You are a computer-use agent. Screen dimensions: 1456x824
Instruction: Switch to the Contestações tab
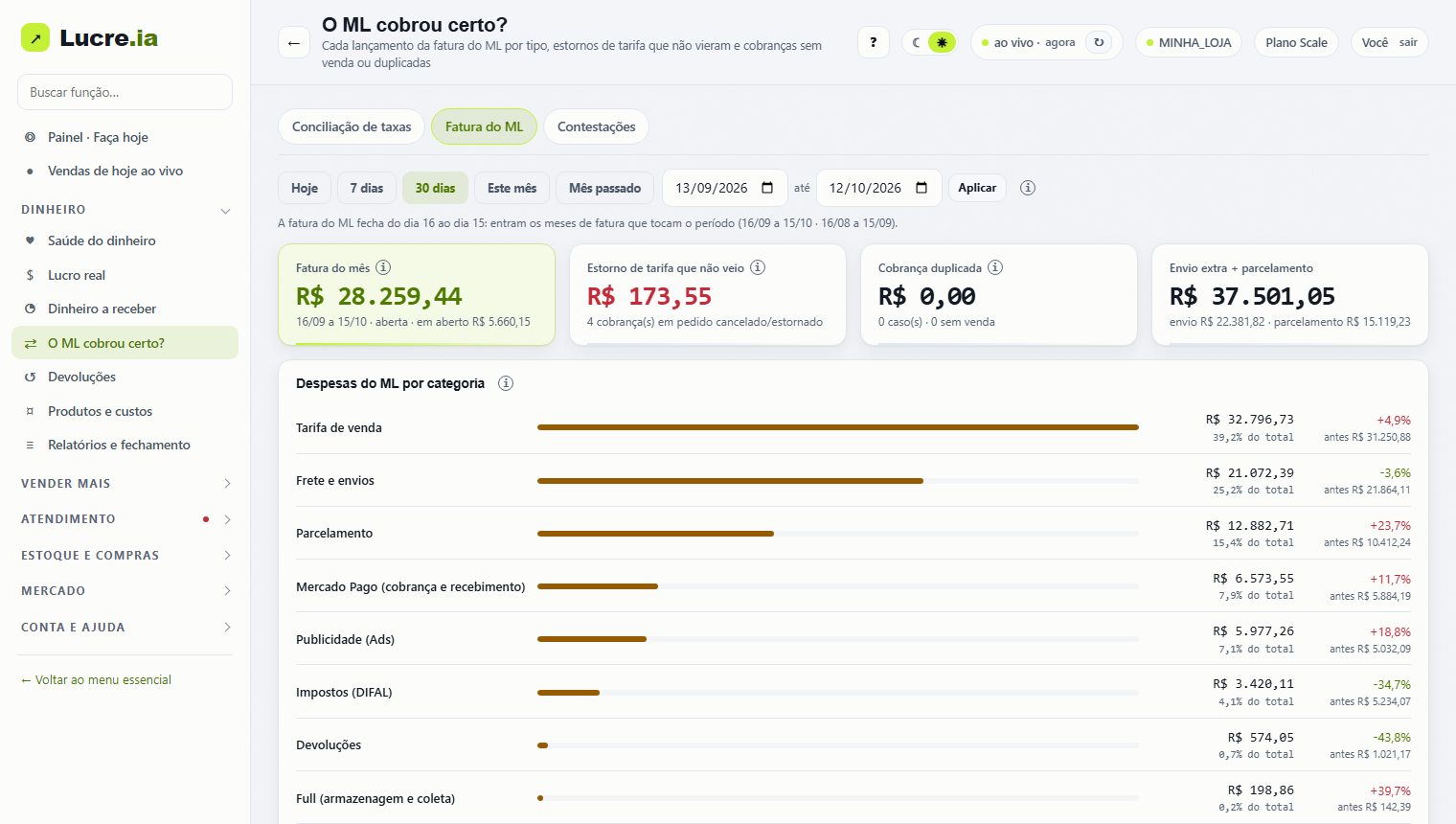point(596,126)
